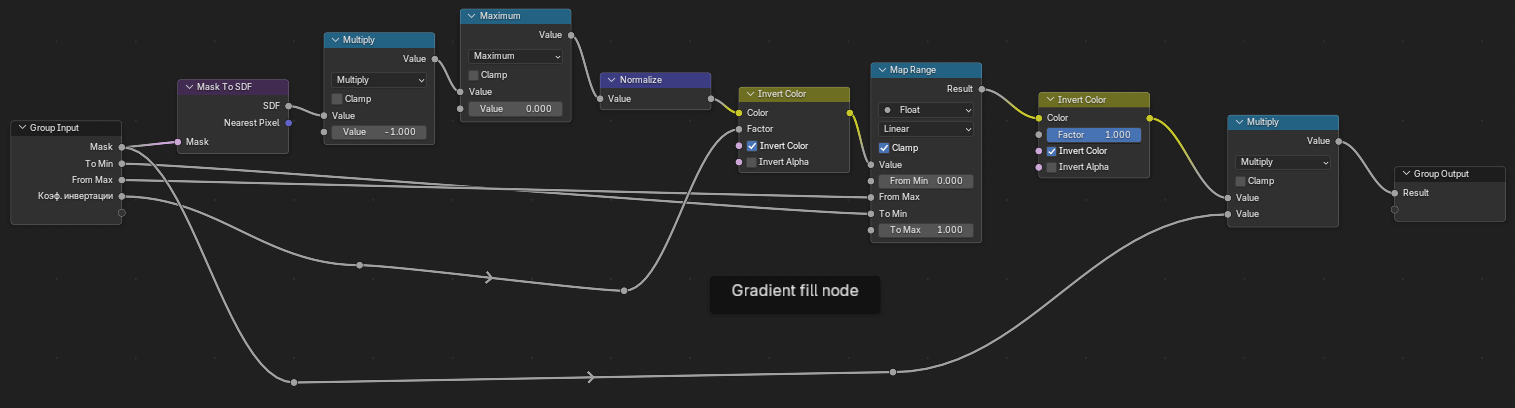
Task: Click Color output socket on Invert Color with Factor 1.000
Action: point(1149,118)
